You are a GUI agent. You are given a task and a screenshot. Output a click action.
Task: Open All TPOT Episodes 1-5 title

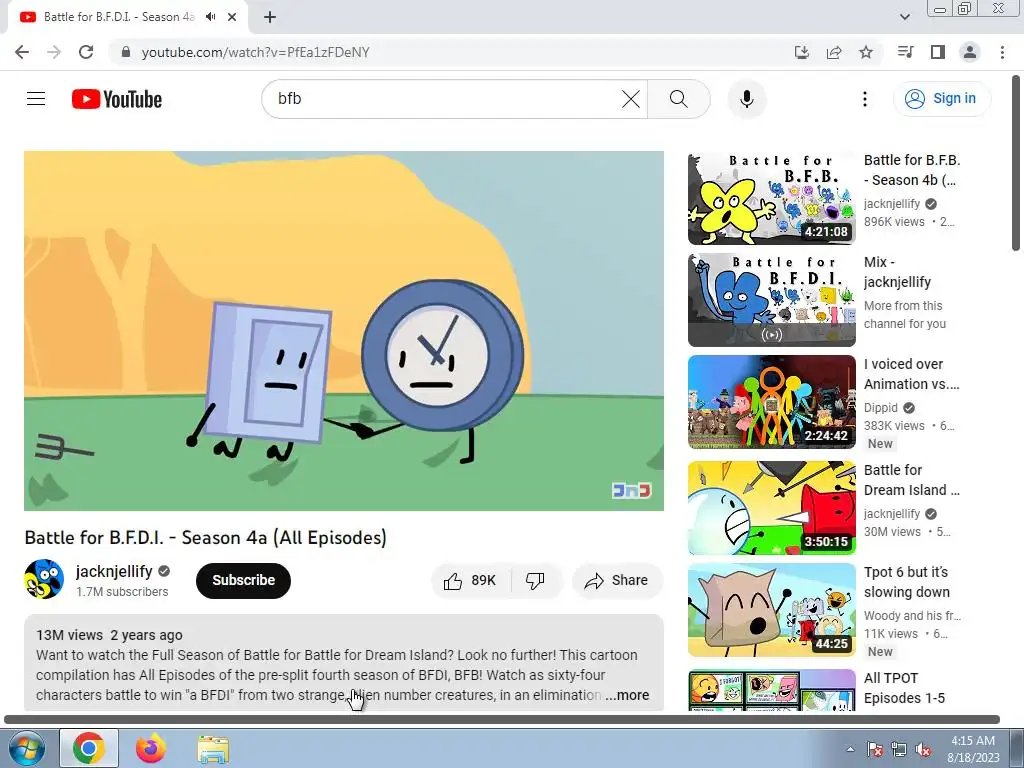pyautogui.click(x=904, y=688)
